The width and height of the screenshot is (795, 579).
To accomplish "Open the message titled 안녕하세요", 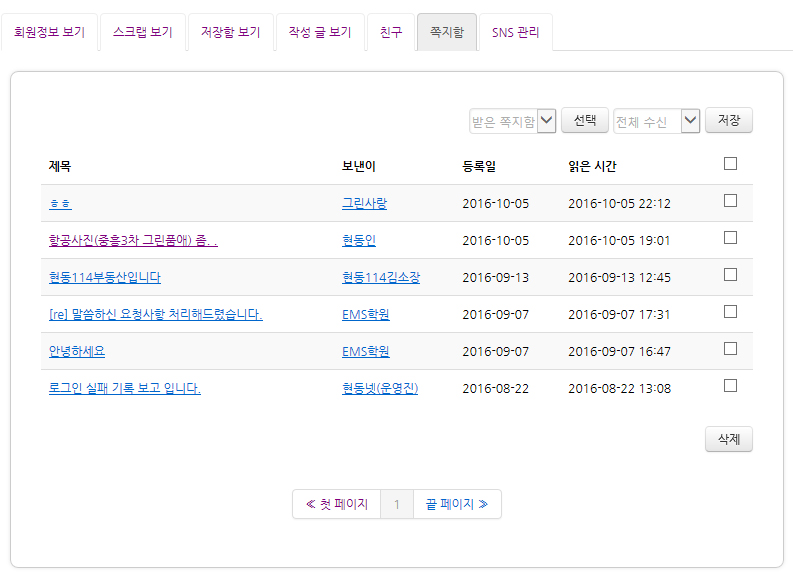I will pos(77,351).
